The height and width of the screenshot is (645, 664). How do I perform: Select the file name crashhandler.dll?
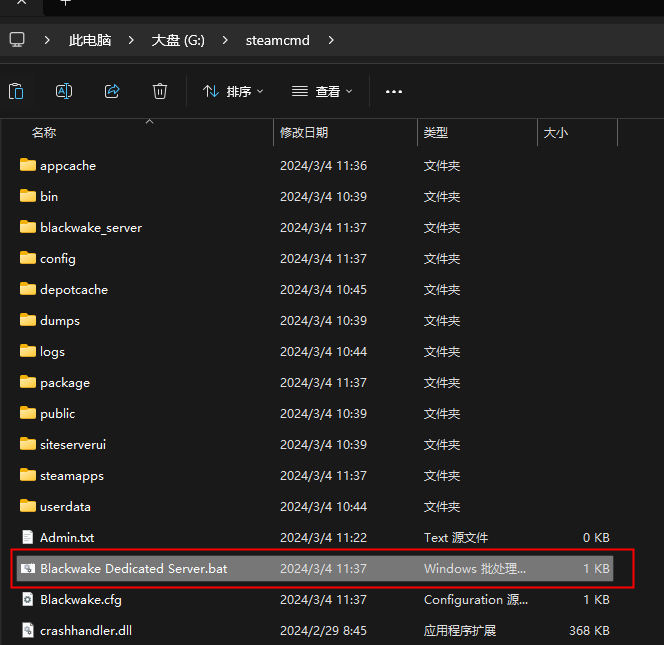click(x=86, y=631)
